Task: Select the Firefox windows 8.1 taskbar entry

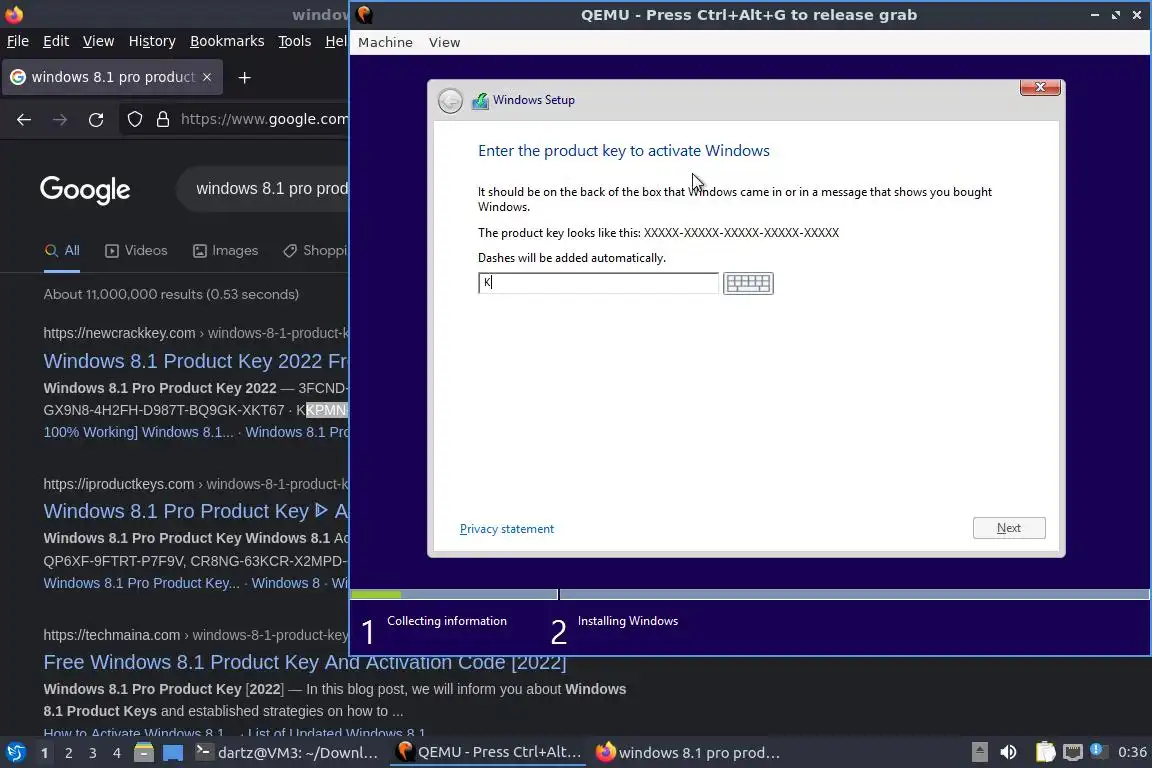Action: (688, 753)
